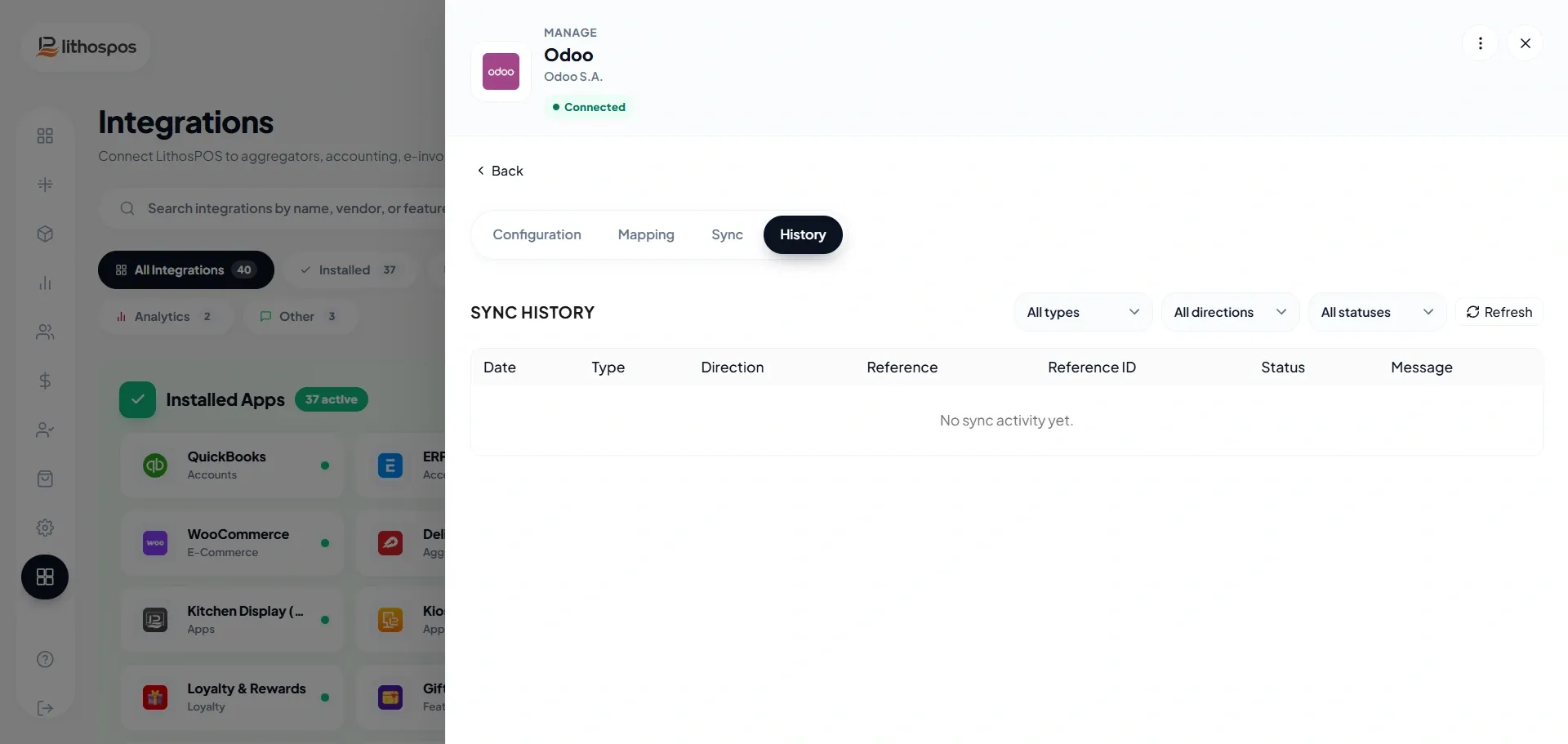Filter by Other category
Screen dimensions: 1568x744
point(299,317)
